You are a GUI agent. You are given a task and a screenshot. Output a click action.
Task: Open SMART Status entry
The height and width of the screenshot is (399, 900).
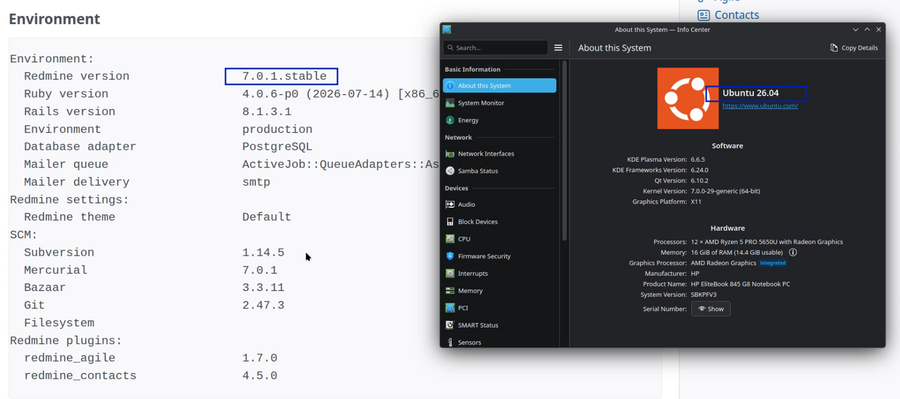[499, 325]
